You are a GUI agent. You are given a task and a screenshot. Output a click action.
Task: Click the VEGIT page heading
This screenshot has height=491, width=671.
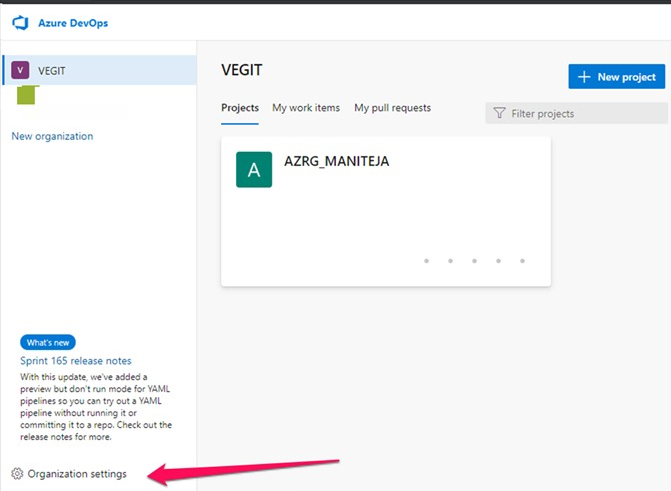coord(242,70)
